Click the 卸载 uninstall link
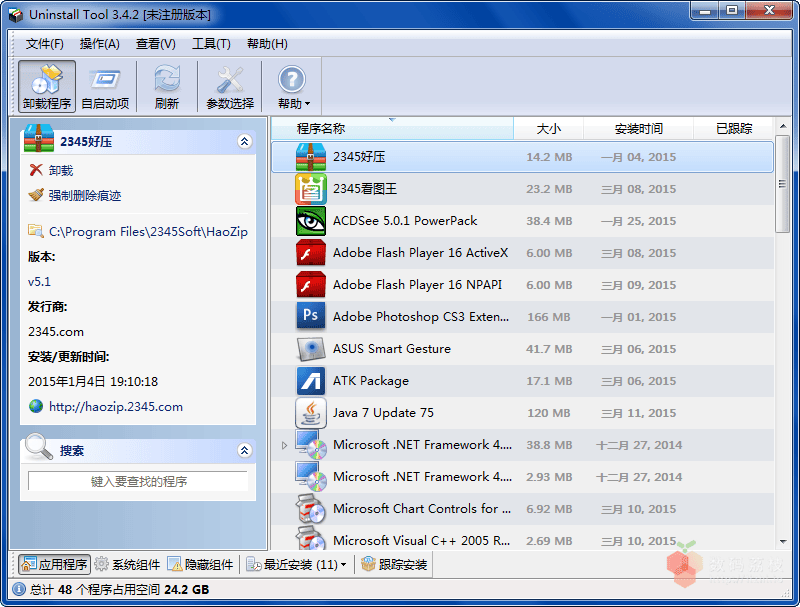 pyautogui.click(x=61, y=170)
